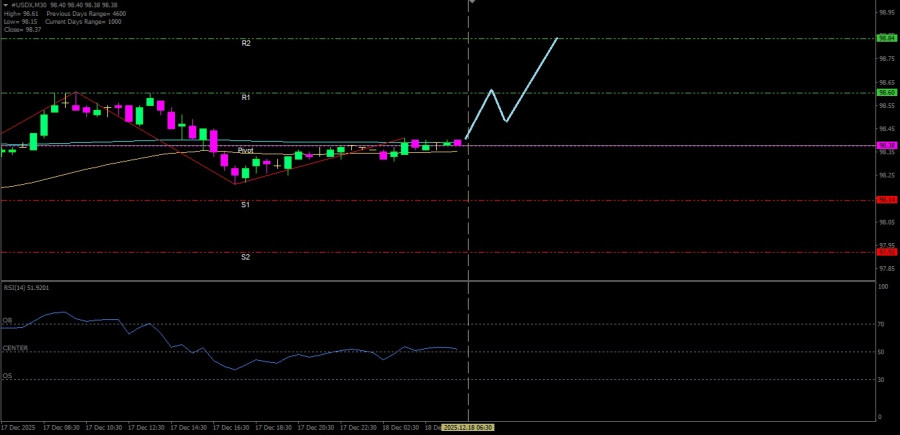The height and width of the screenshot is (435, 900).
Task: Click the green 98.84 price tag
Action: pyautogui.click(x=886, y=38)
